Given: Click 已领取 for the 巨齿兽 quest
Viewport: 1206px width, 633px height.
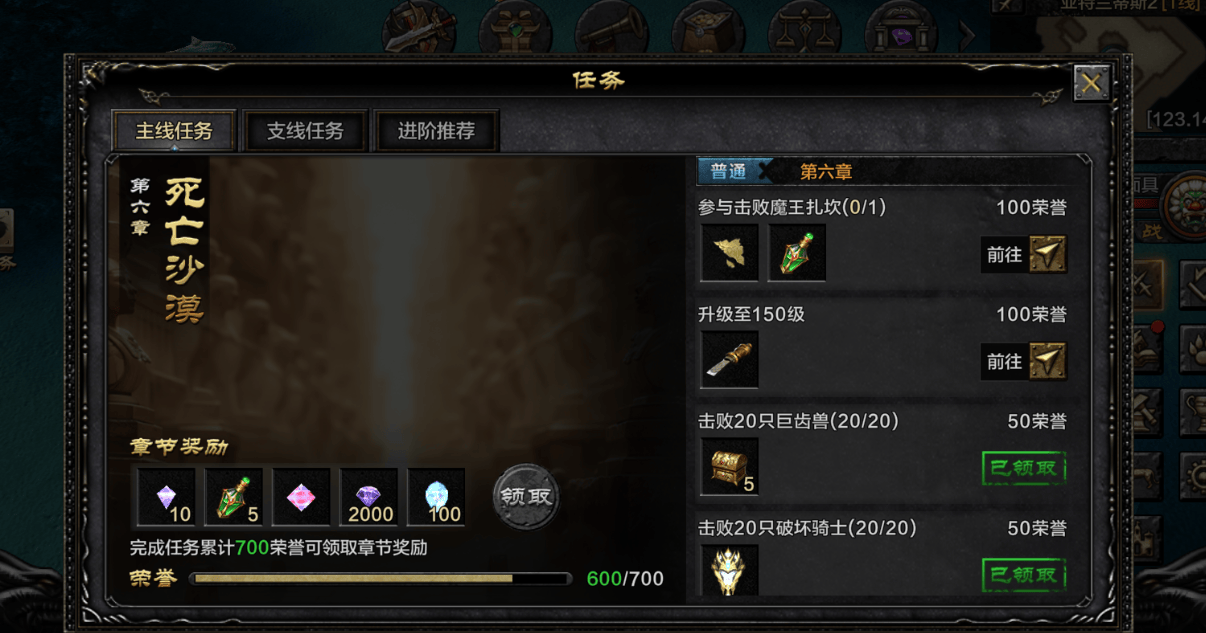Looking at the screenshot, I should 1024,468.
